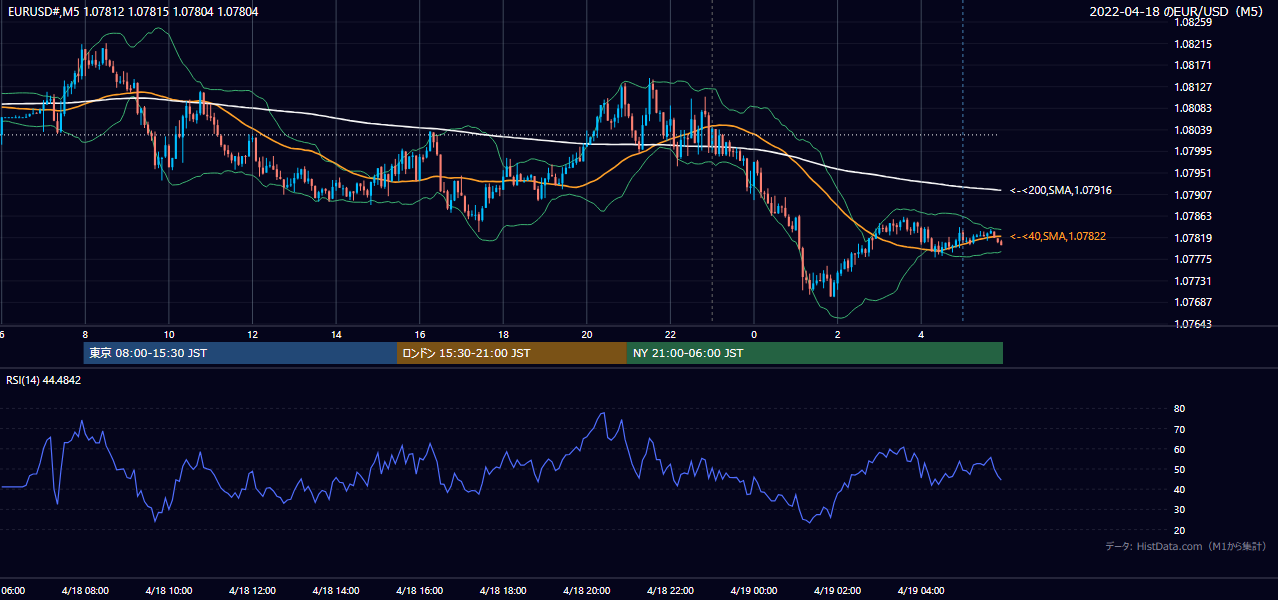Select the NY 21:00-06:00 JST session bar
The image size is (1278, 600).
click(x=815, y=353)
